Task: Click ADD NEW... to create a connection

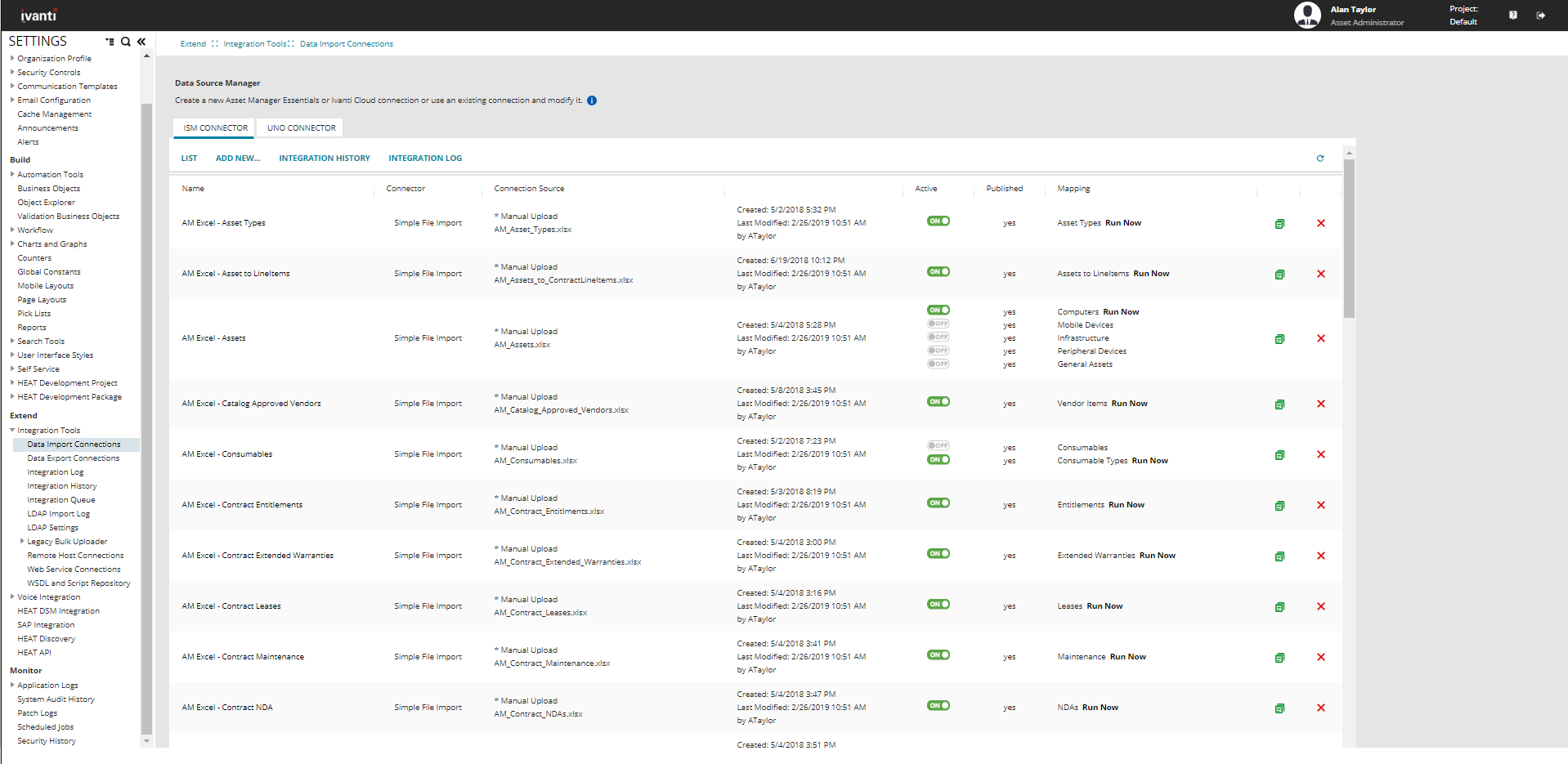Action: pos(237,159)
